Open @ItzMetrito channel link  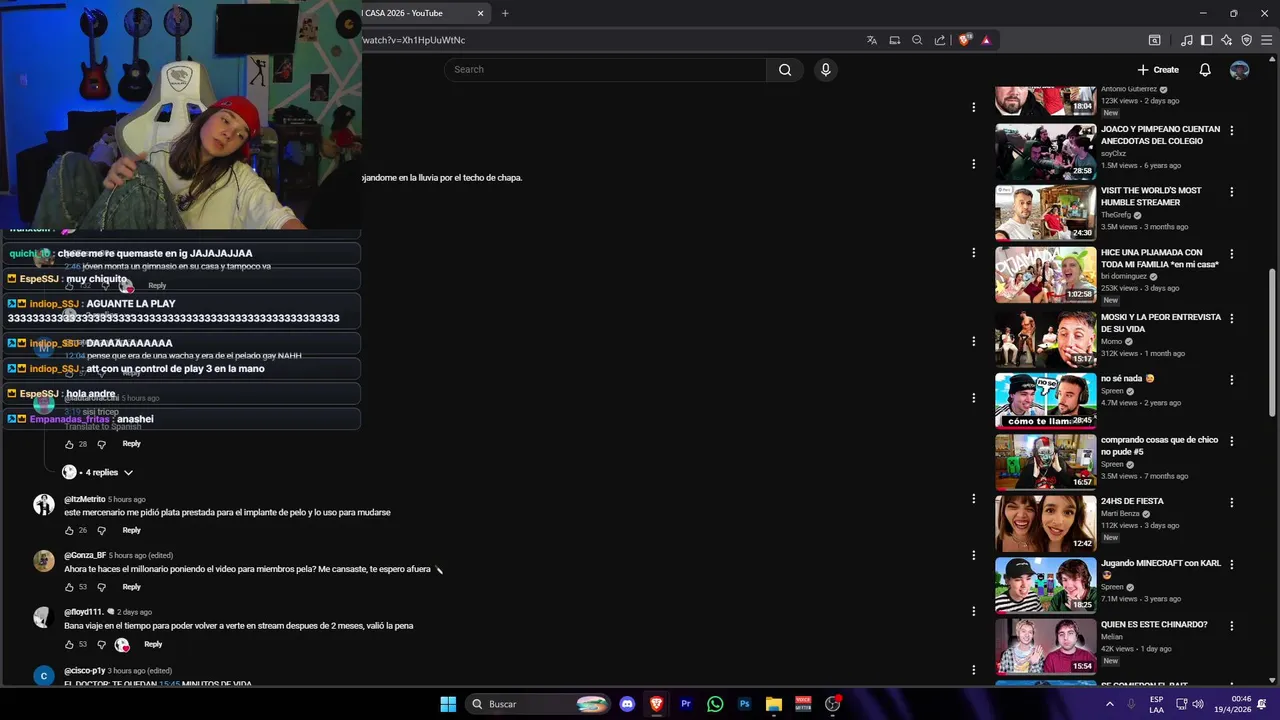[84, 499]
